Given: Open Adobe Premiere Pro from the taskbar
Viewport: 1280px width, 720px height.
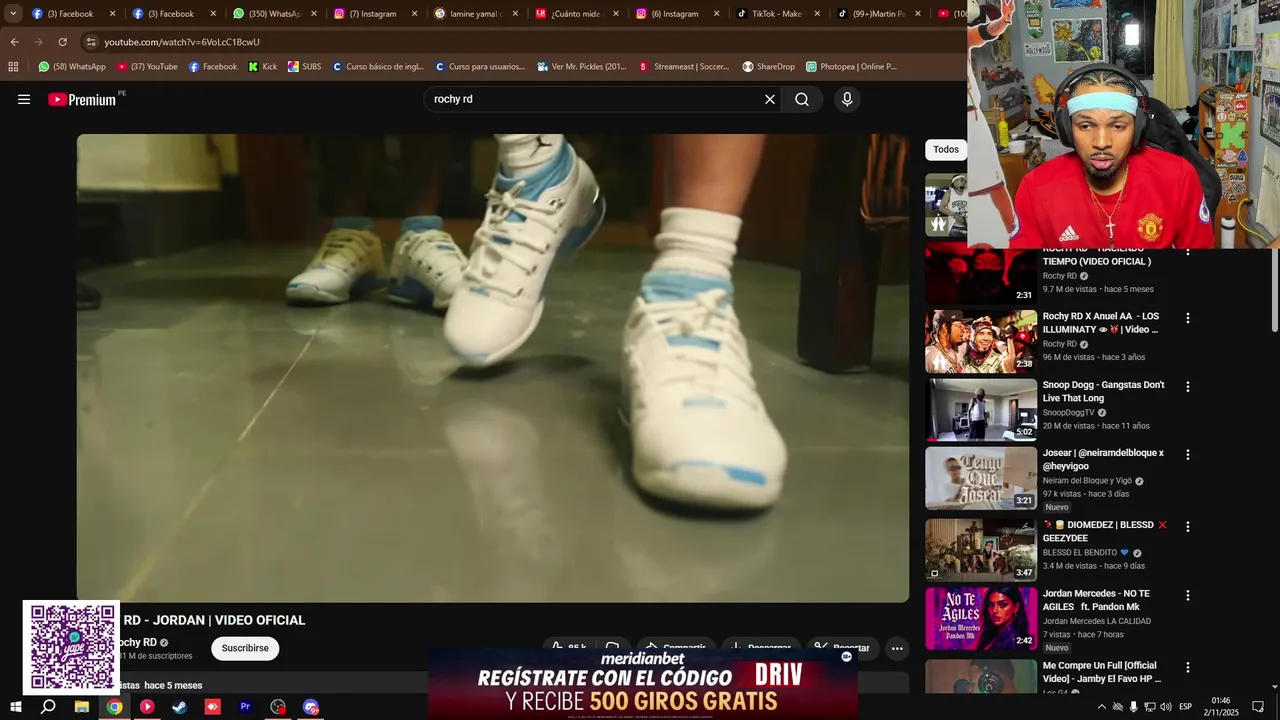Looking at the screenshot, I should pyautogui.click(x=245, y=707).
